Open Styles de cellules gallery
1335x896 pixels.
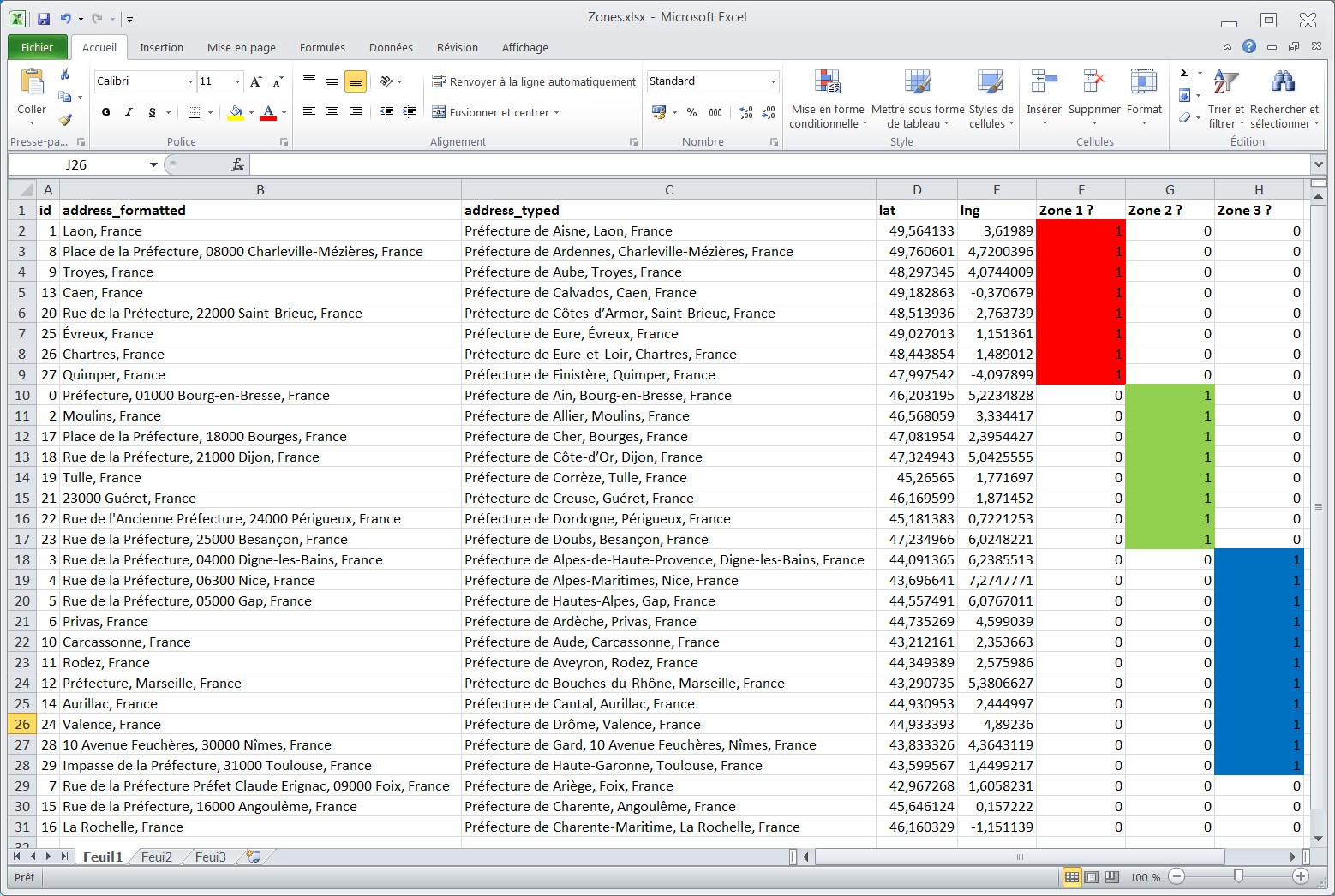point(991,99)
